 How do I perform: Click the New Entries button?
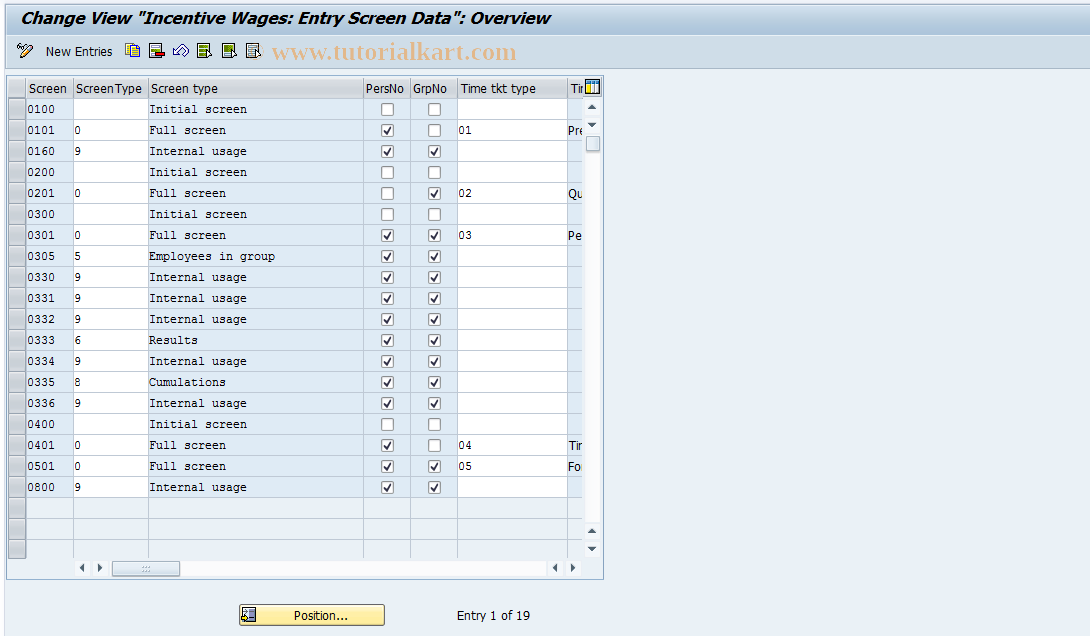[x=79, y=51]
